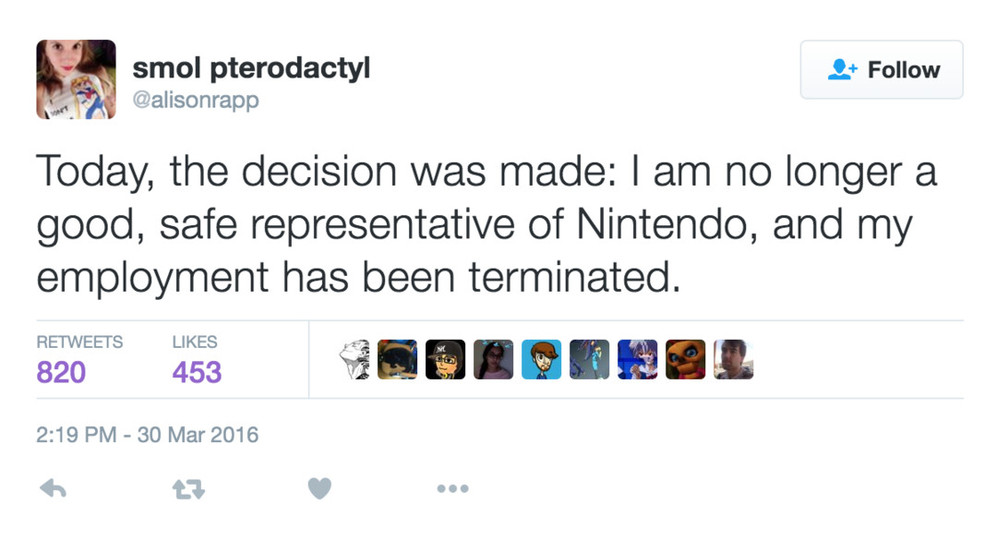
Task: Click the white-haired anime character avatar
Action: (637, 360)
